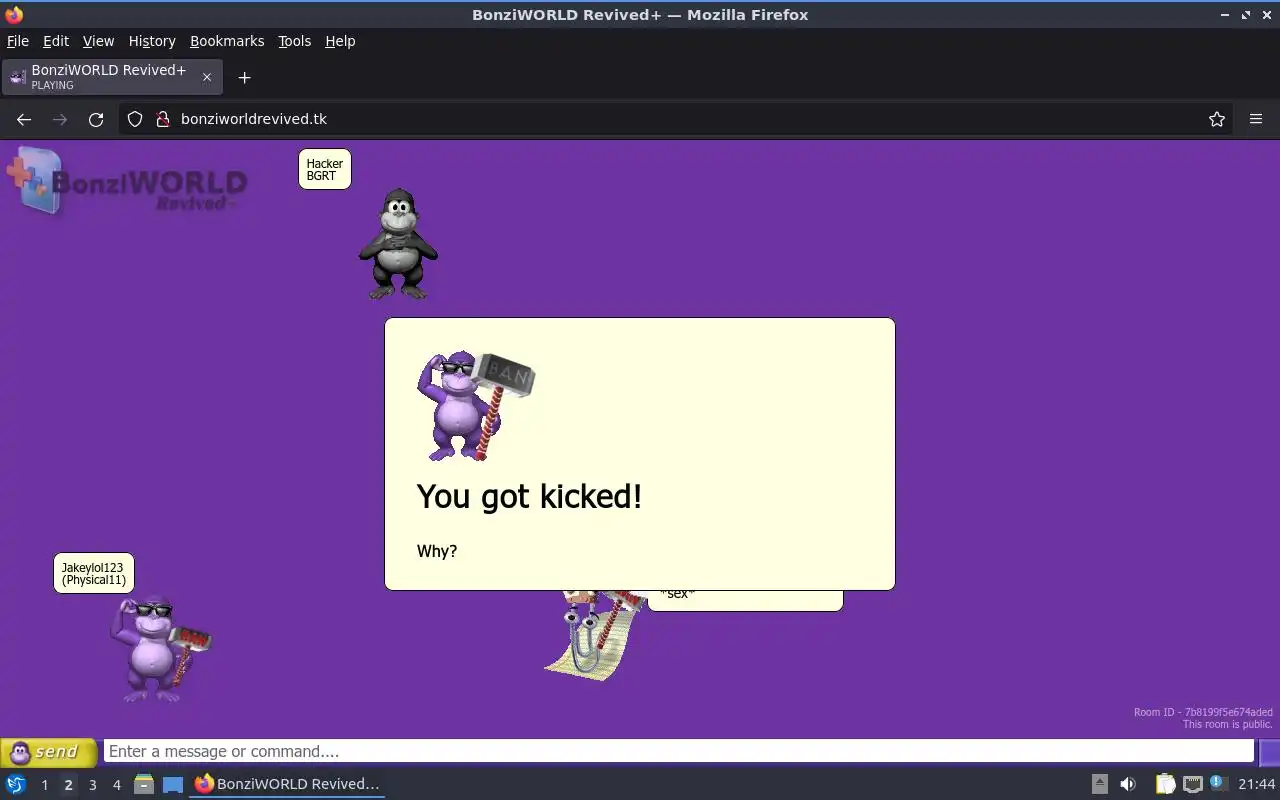Open the Firefox hamburger application menu
Screen dimensions: 1280x800
[x=1256, y=119]
